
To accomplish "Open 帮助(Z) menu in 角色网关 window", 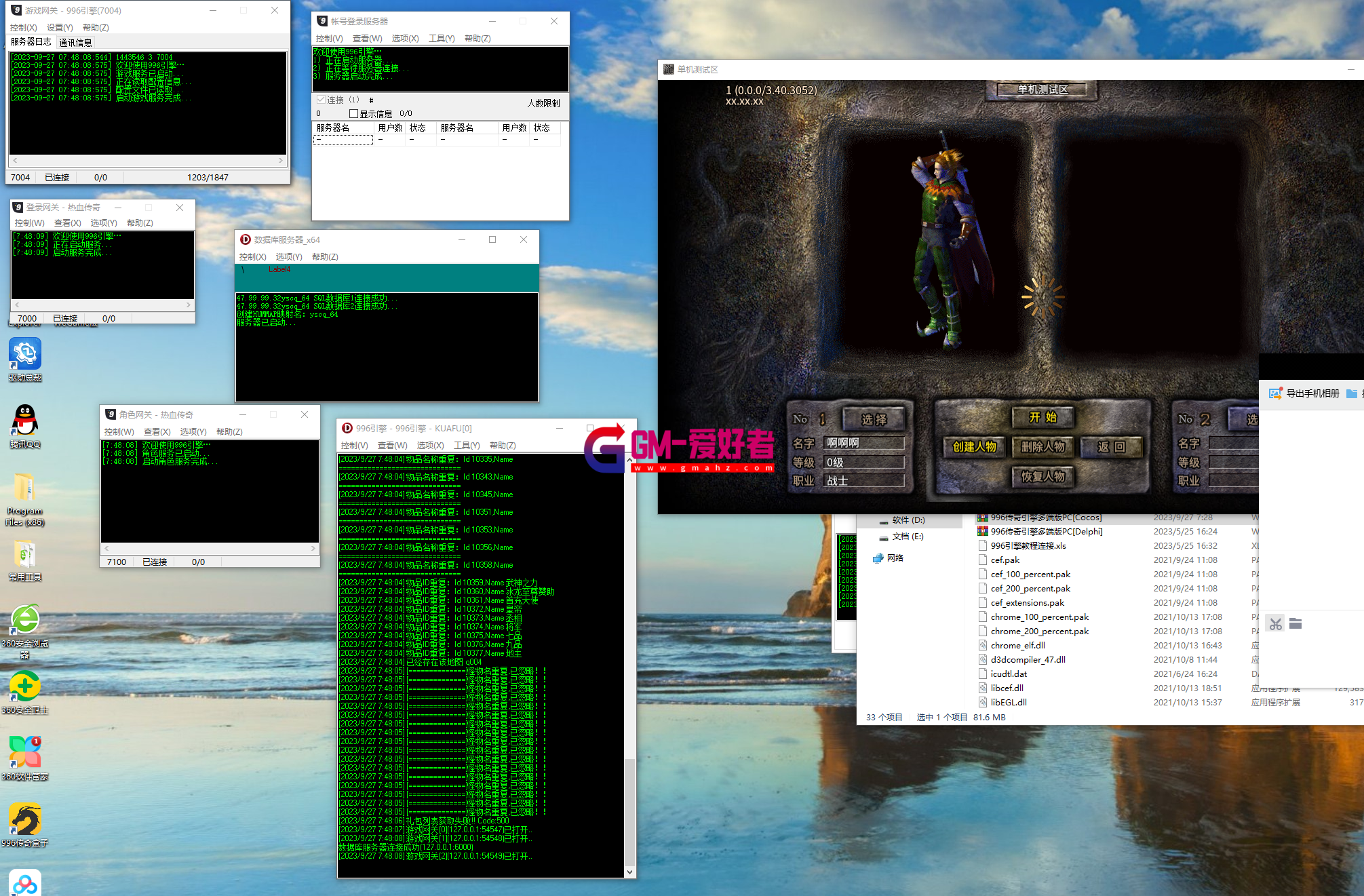I will 229,432.
